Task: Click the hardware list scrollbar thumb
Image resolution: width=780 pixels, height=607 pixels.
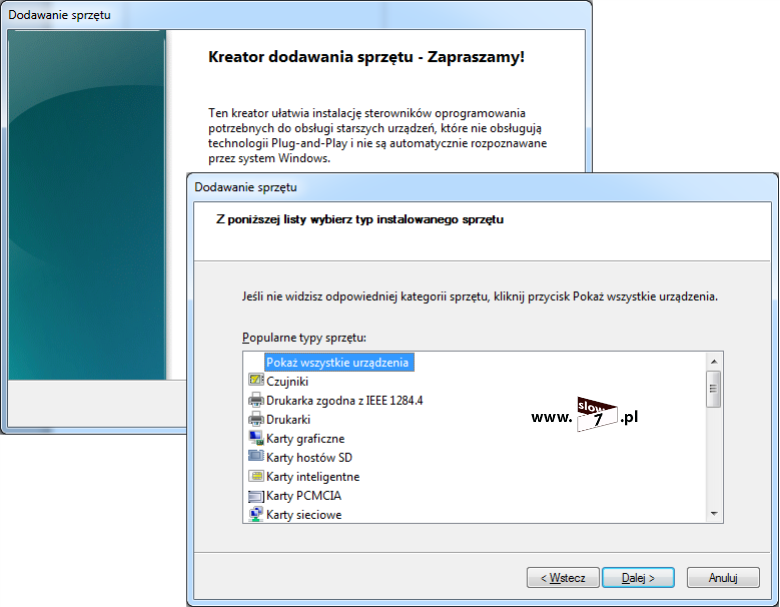Action: [714, 389]
